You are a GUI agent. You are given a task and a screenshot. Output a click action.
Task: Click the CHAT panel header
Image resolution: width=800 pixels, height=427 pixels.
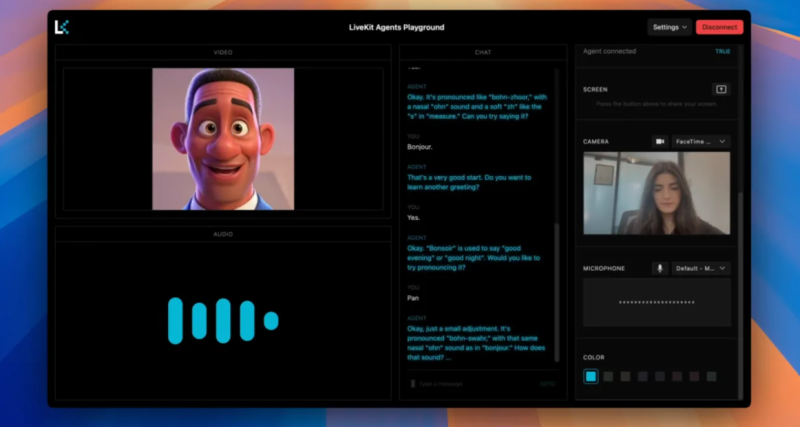click(x=483, y=52)
